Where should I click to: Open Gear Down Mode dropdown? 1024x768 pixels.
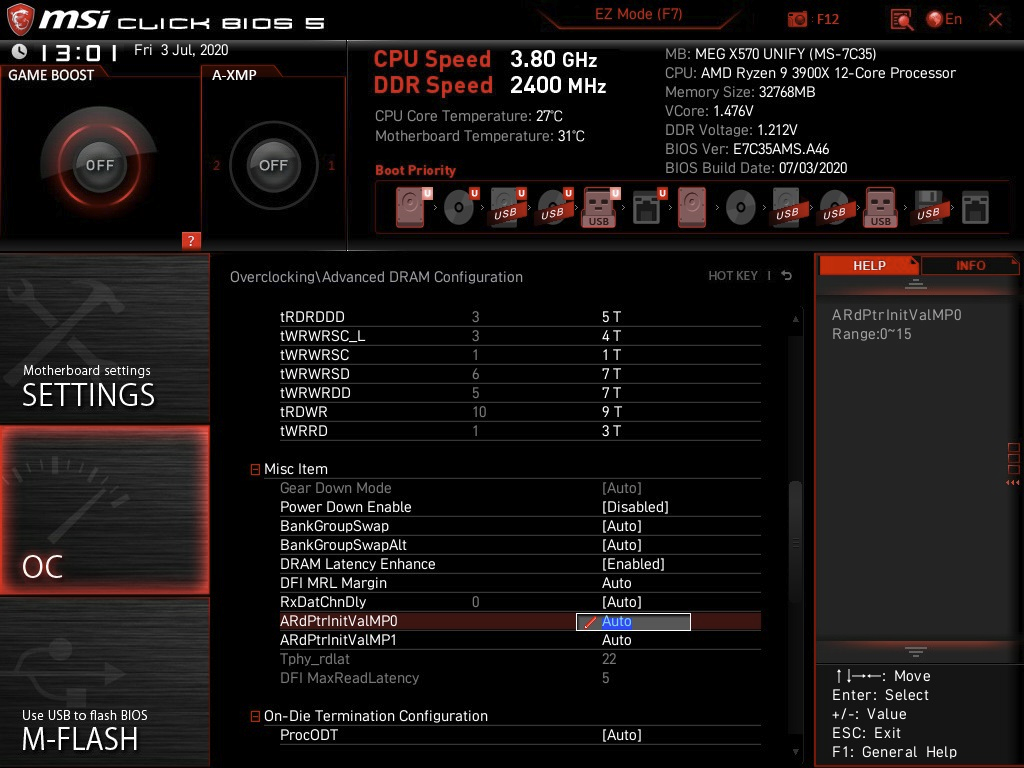(x=622, y=488)
